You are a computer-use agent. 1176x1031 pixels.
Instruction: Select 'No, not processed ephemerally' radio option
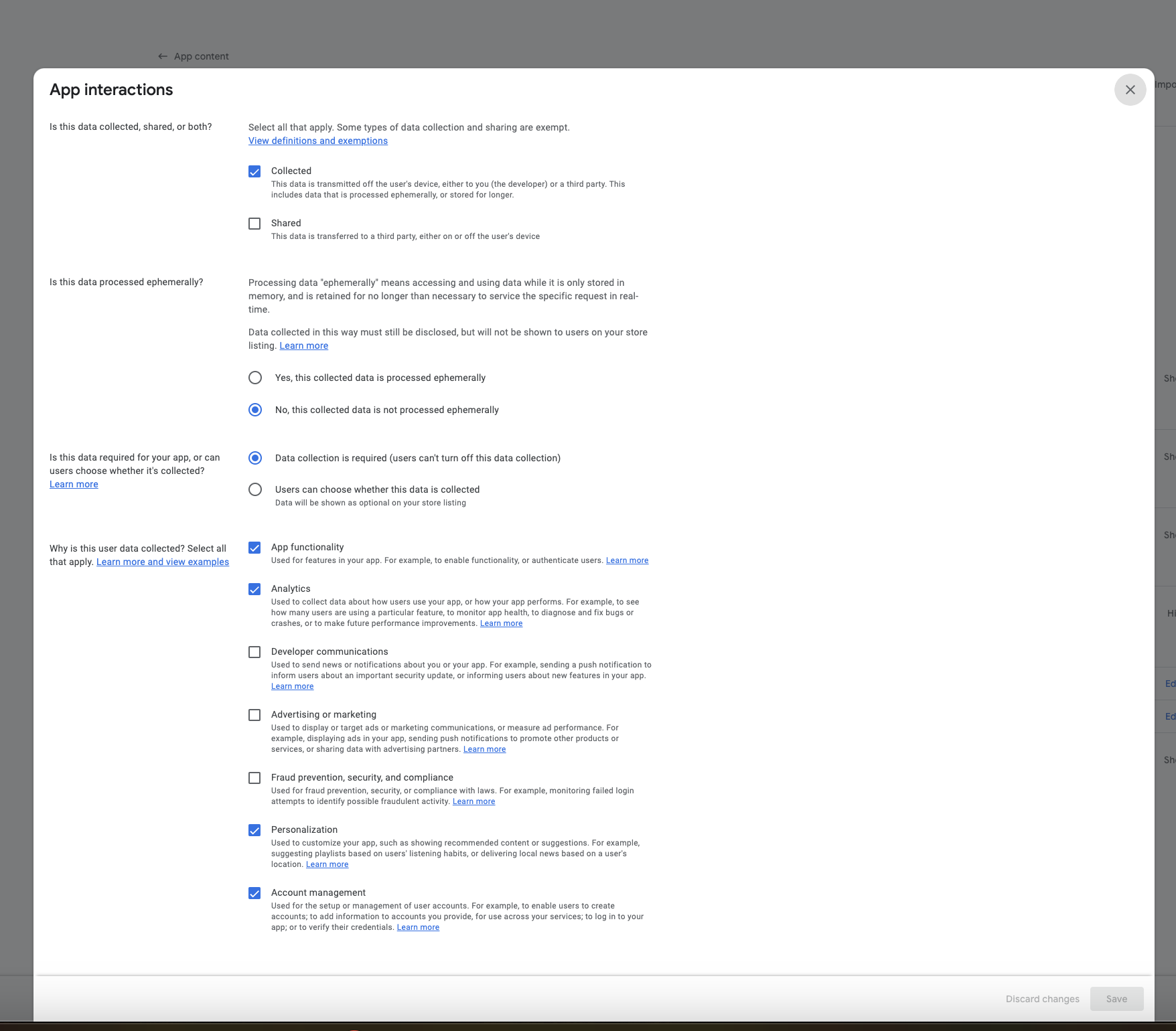pyautogui.click(x=255, y=410)
